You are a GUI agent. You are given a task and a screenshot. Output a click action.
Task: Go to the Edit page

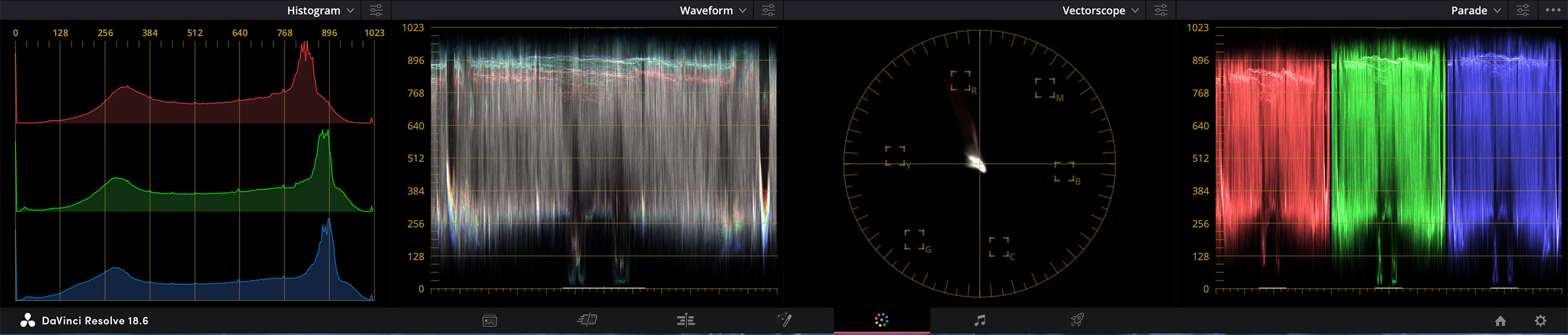pos(685,320)
